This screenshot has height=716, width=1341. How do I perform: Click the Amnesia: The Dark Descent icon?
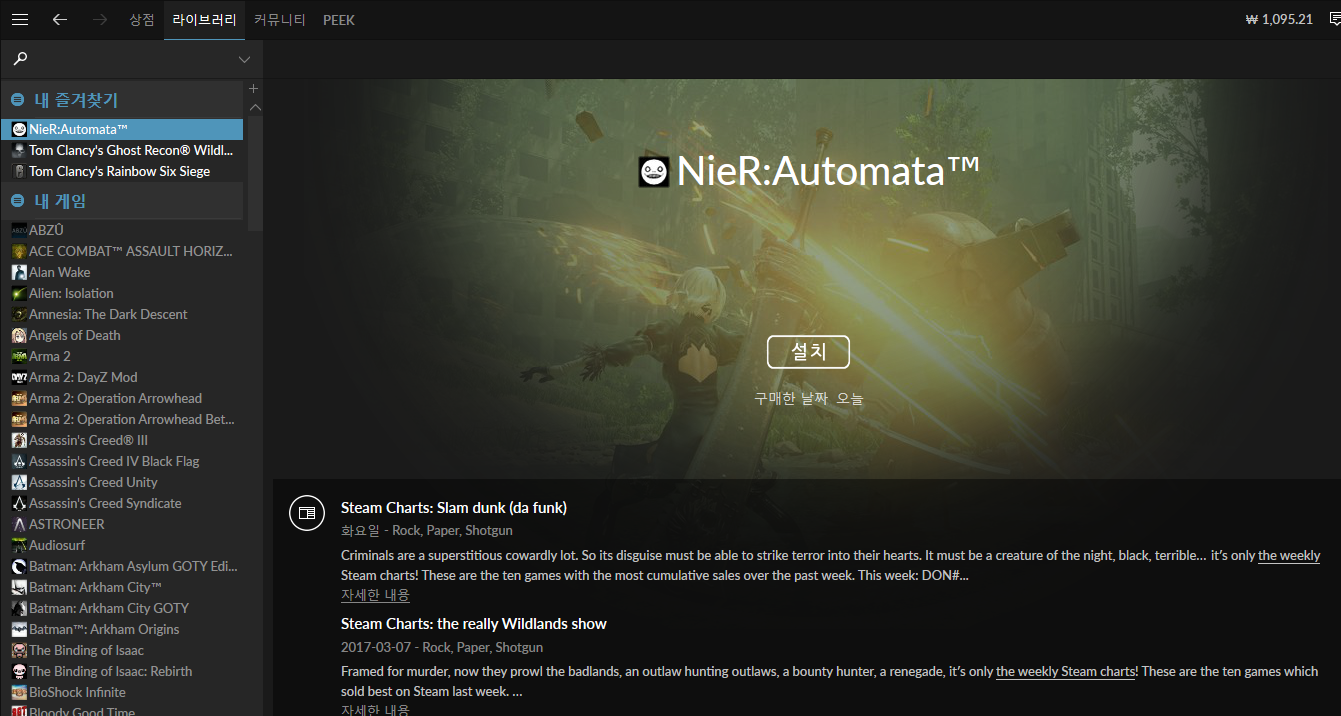tap(19, 314)
